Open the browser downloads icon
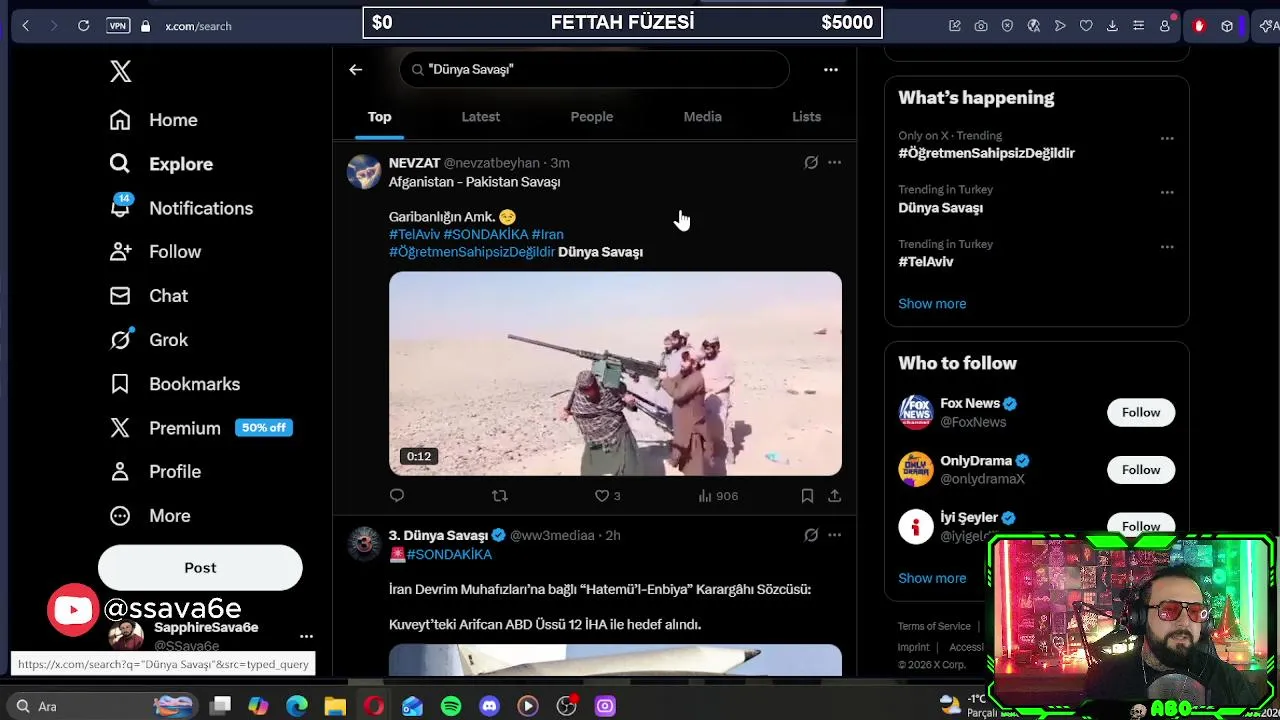The width and height of the screenshot is (1280, 720). pyautogui.click(x=1112, y=26)
